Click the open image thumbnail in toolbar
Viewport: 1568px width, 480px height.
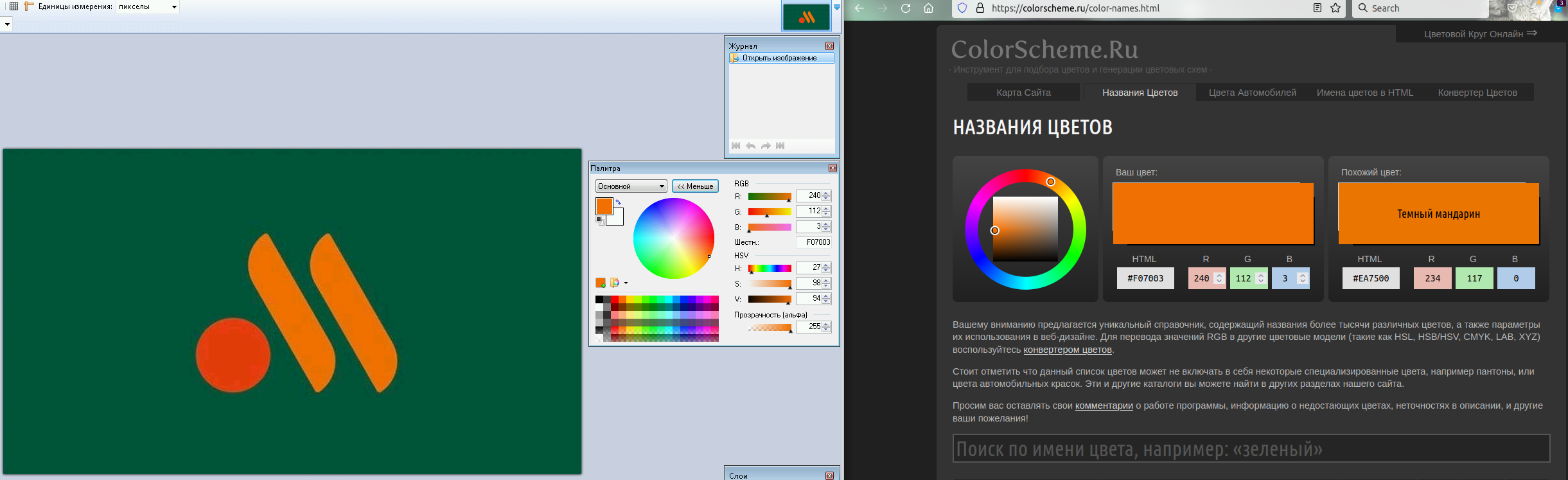806,17
